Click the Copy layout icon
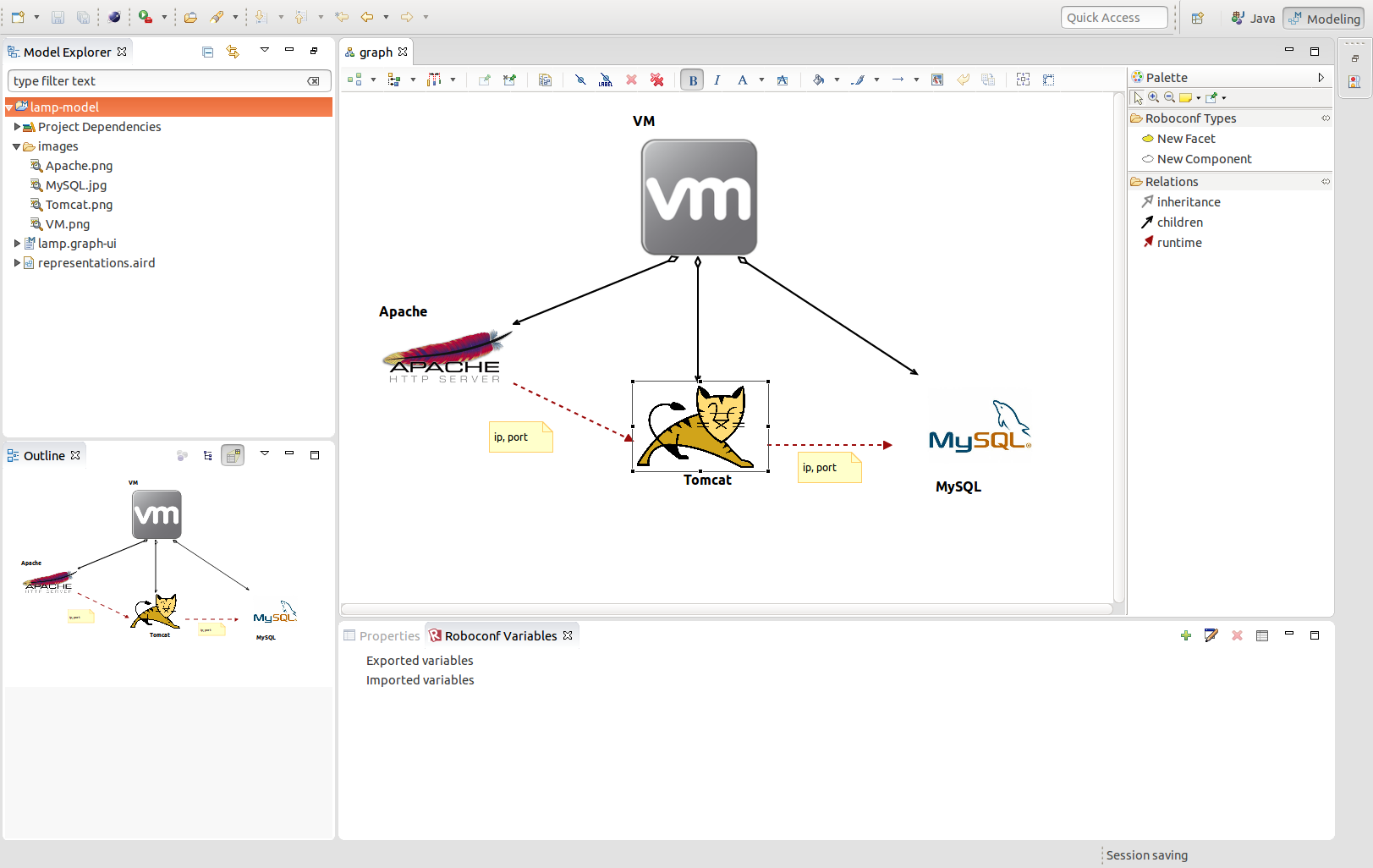 click(545, 80)
